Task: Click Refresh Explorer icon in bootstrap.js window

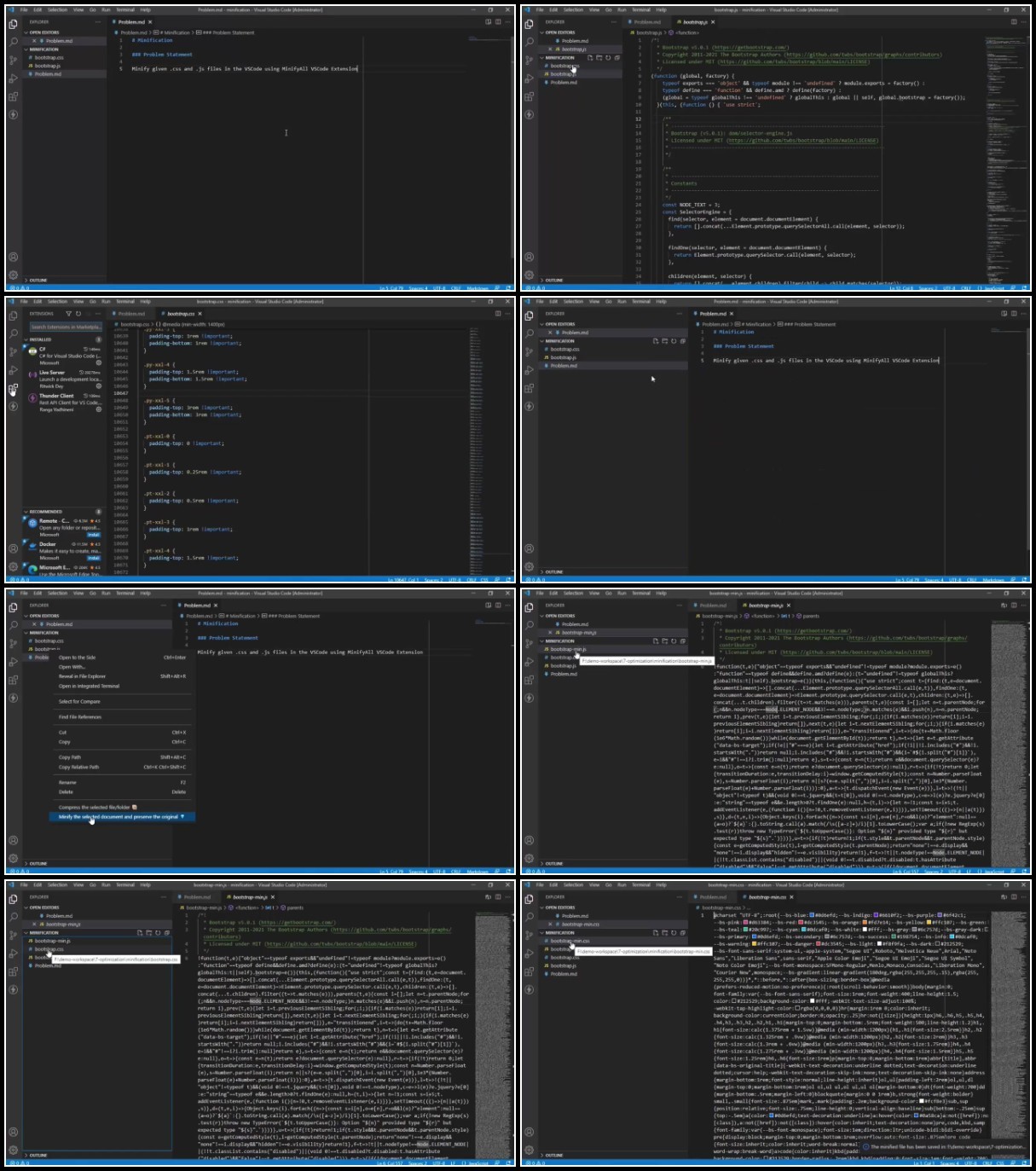Action: [608, 58]
